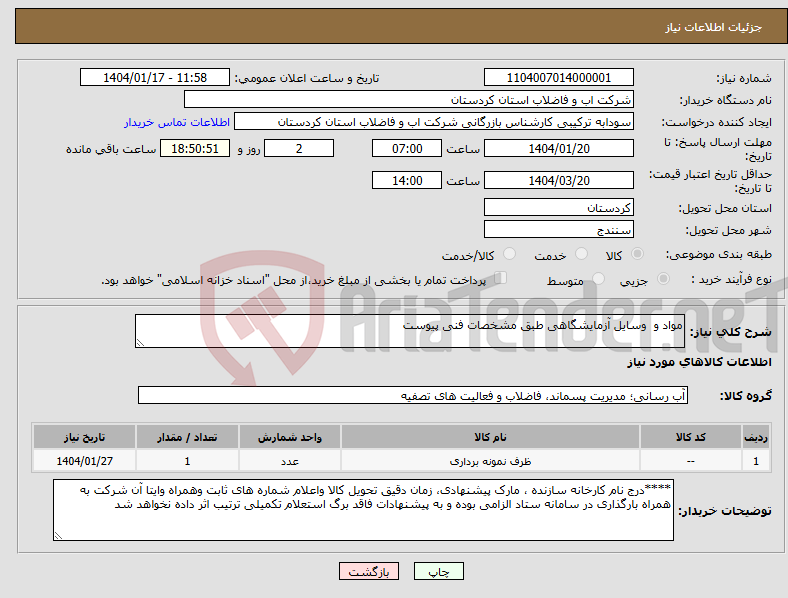Click the request creator field سودابه ترکیبی
The image size is (788, 598).
[434, 122]
